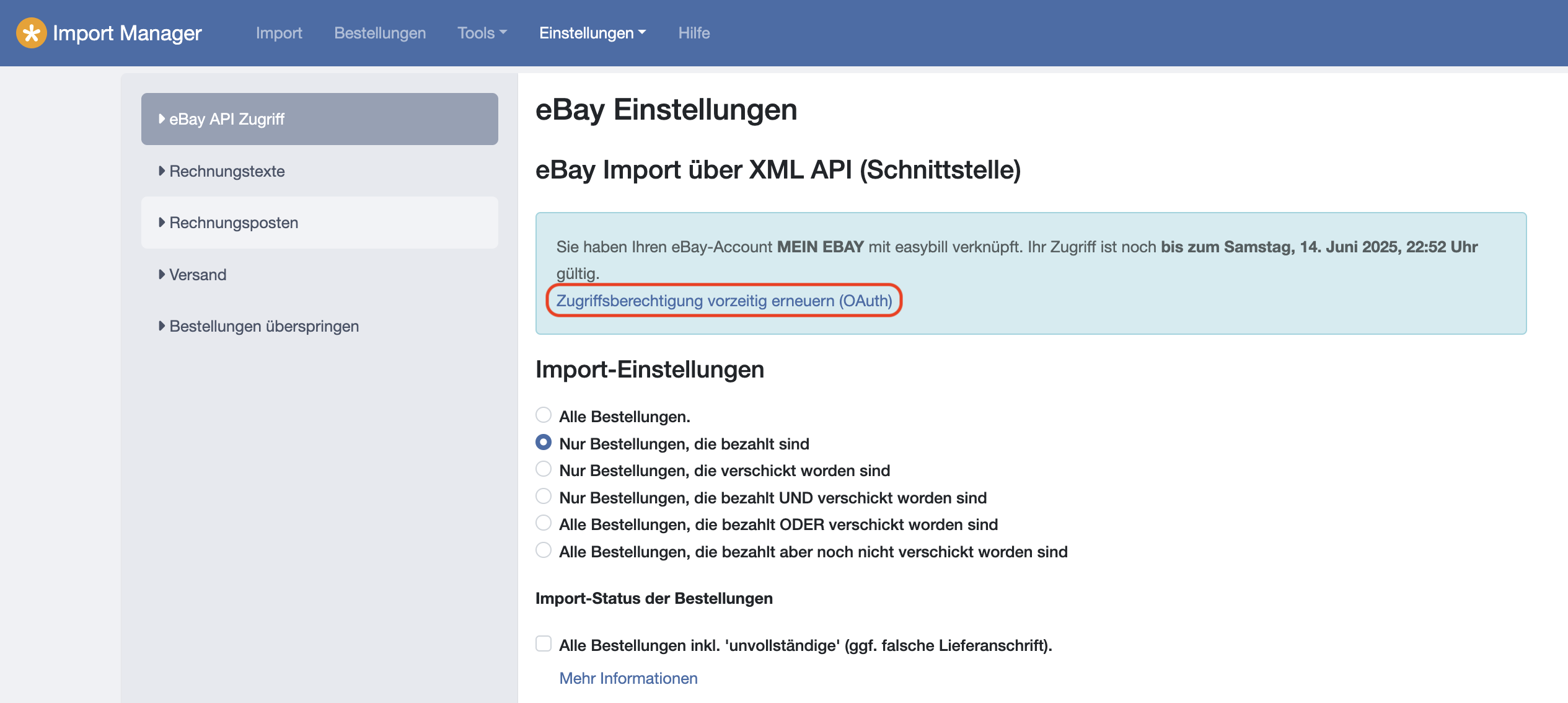Open the Bestellungen nav item

[380, 33]
